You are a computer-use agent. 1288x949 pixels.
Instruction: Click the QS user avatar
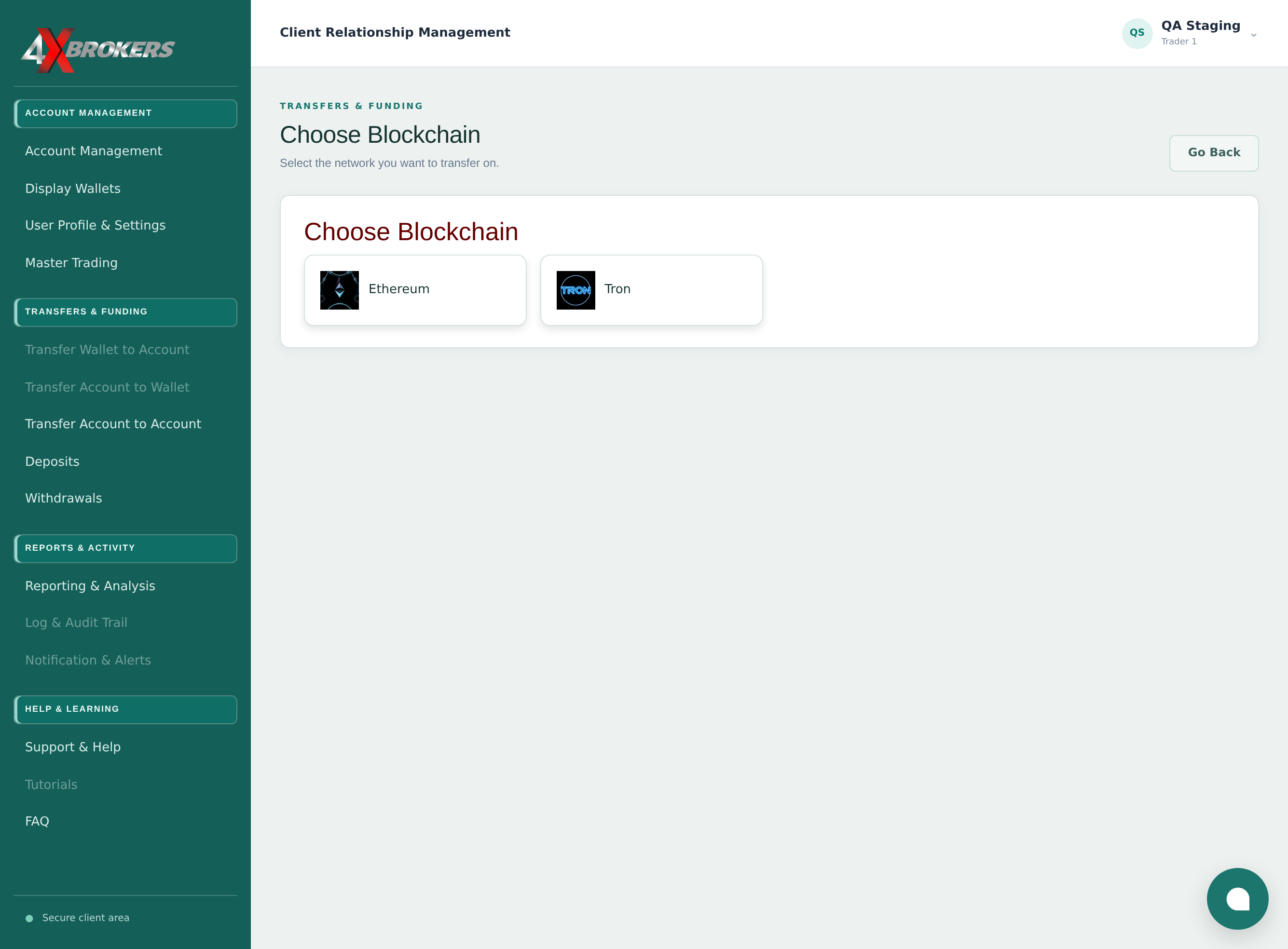tap(1137, 33)
